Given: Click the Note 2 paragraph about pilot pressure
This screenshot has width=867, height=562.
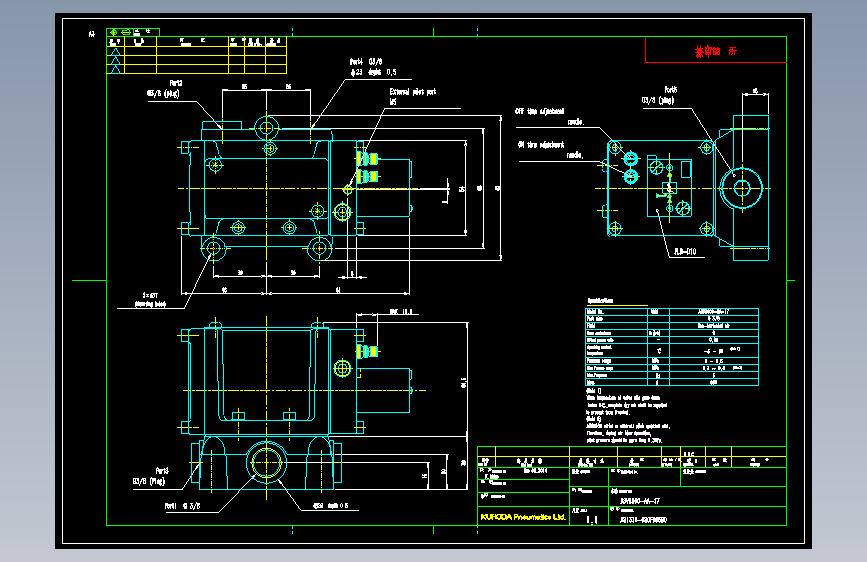Looking at the screenshot, I should point(629,430).
